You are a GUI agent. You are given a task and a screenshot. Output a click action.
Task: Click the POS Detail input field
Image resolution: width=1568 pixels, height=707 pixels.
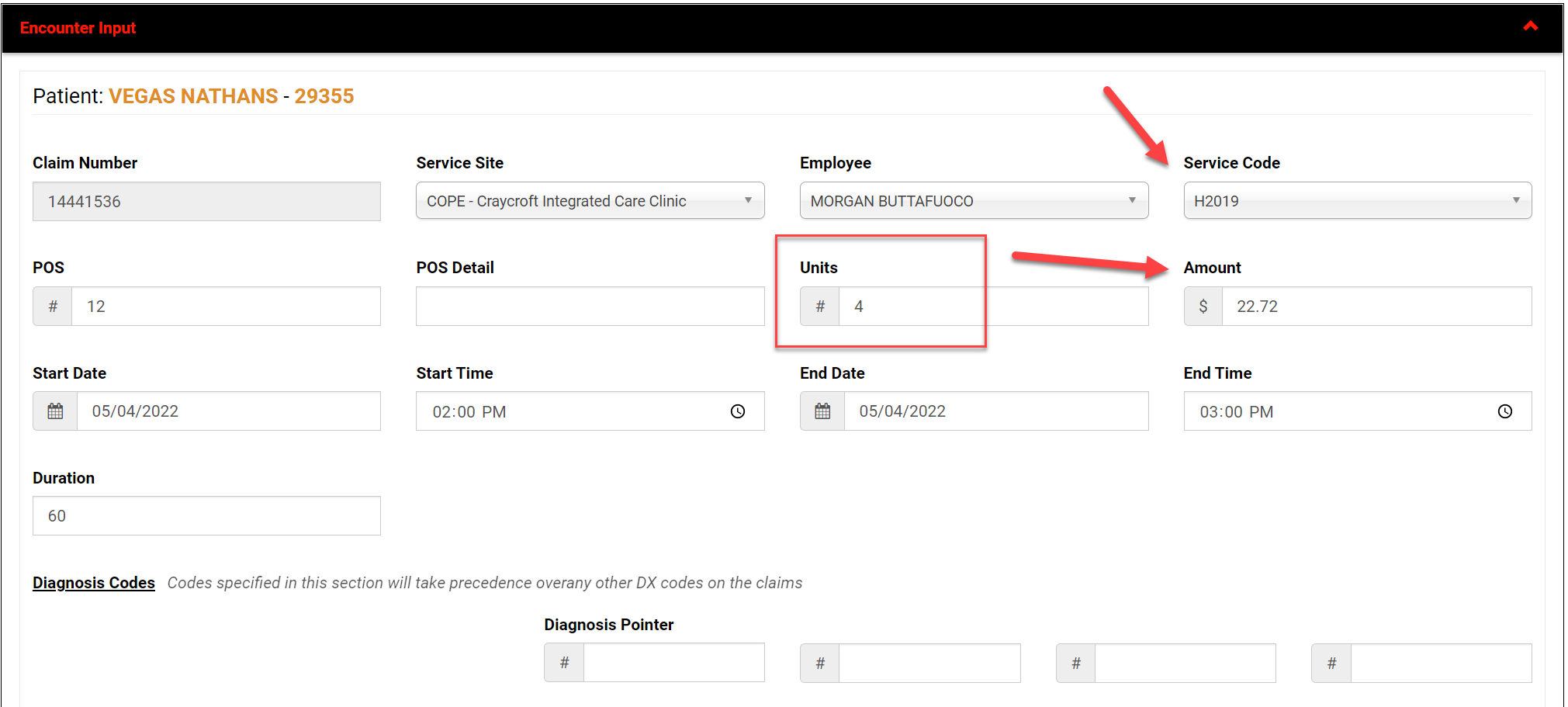pos(590,307)
